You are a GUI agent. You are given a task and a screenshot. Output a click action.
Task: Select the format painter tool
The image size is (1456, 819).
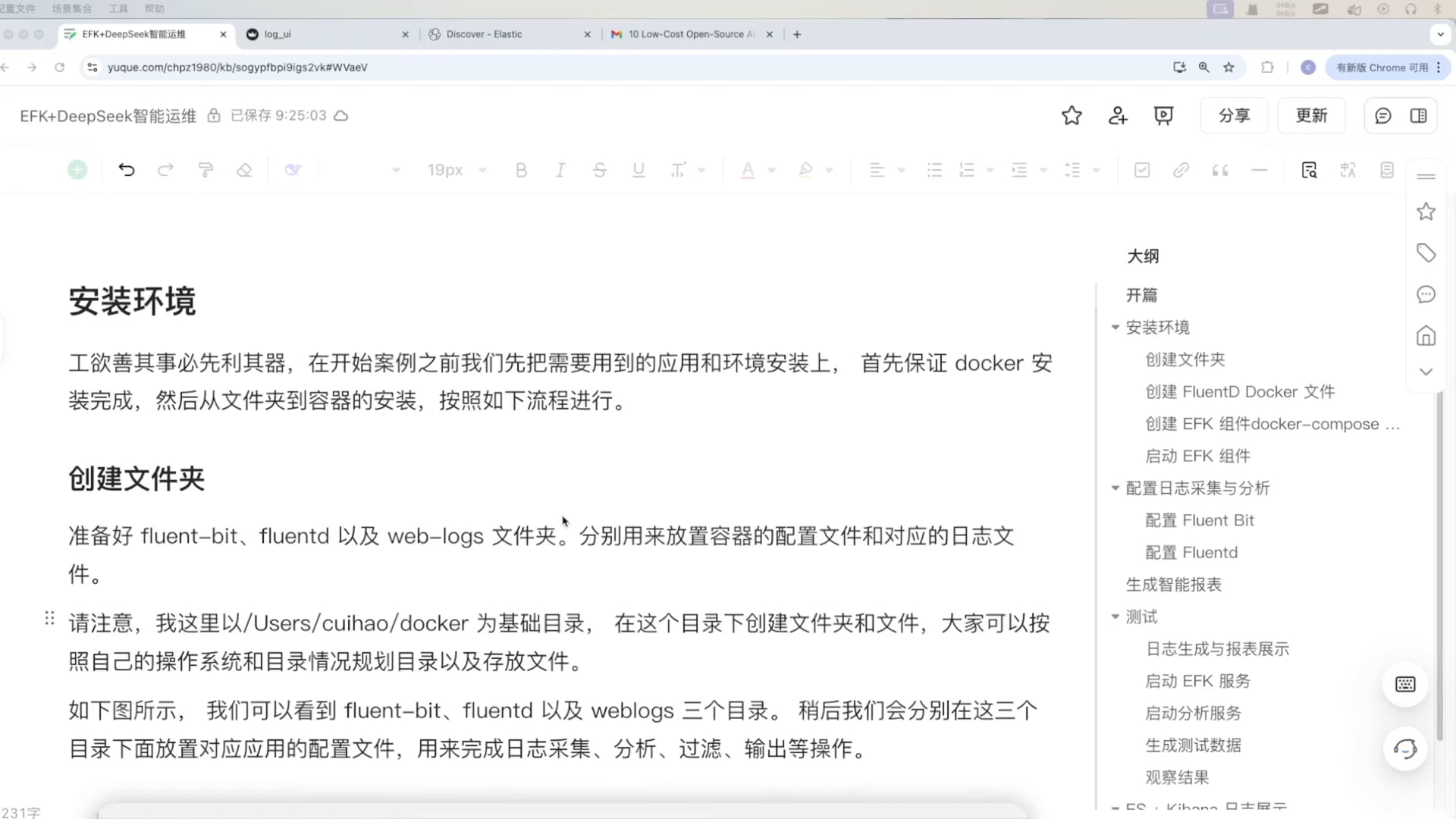click(x=206, y=170)
